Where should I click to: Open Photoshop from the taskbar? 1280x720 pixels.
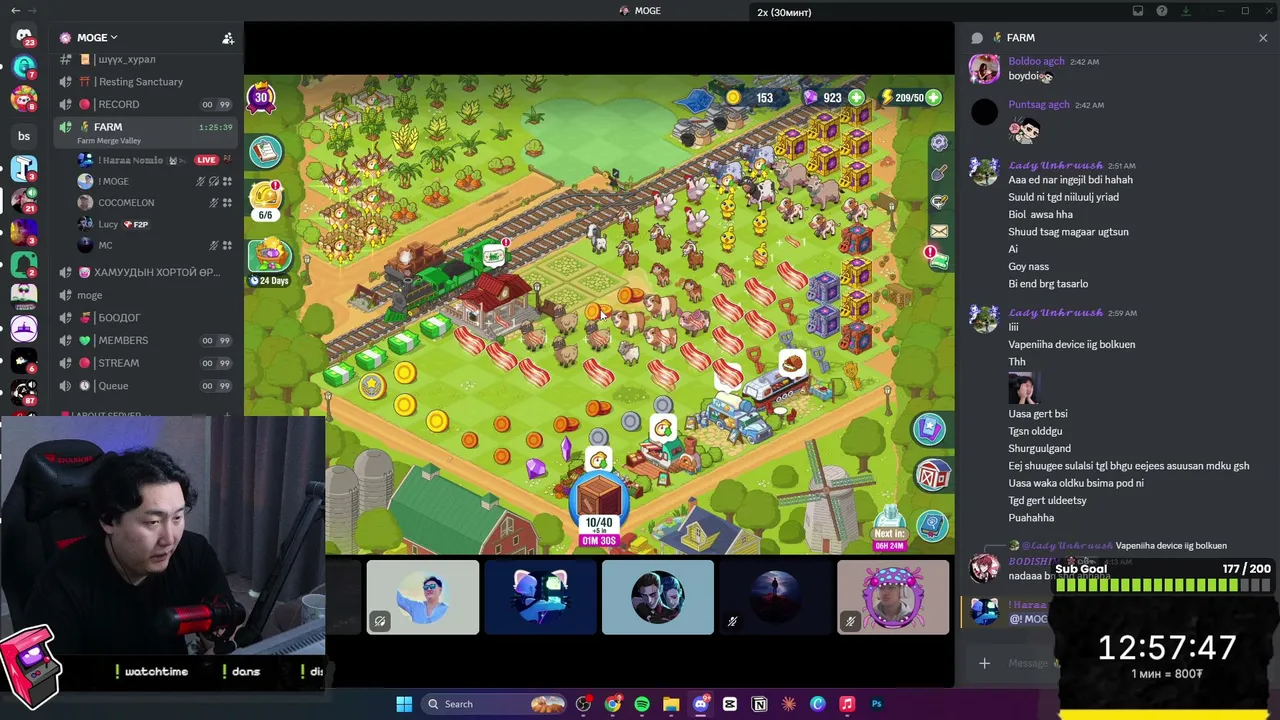click(x=876, y=704)
